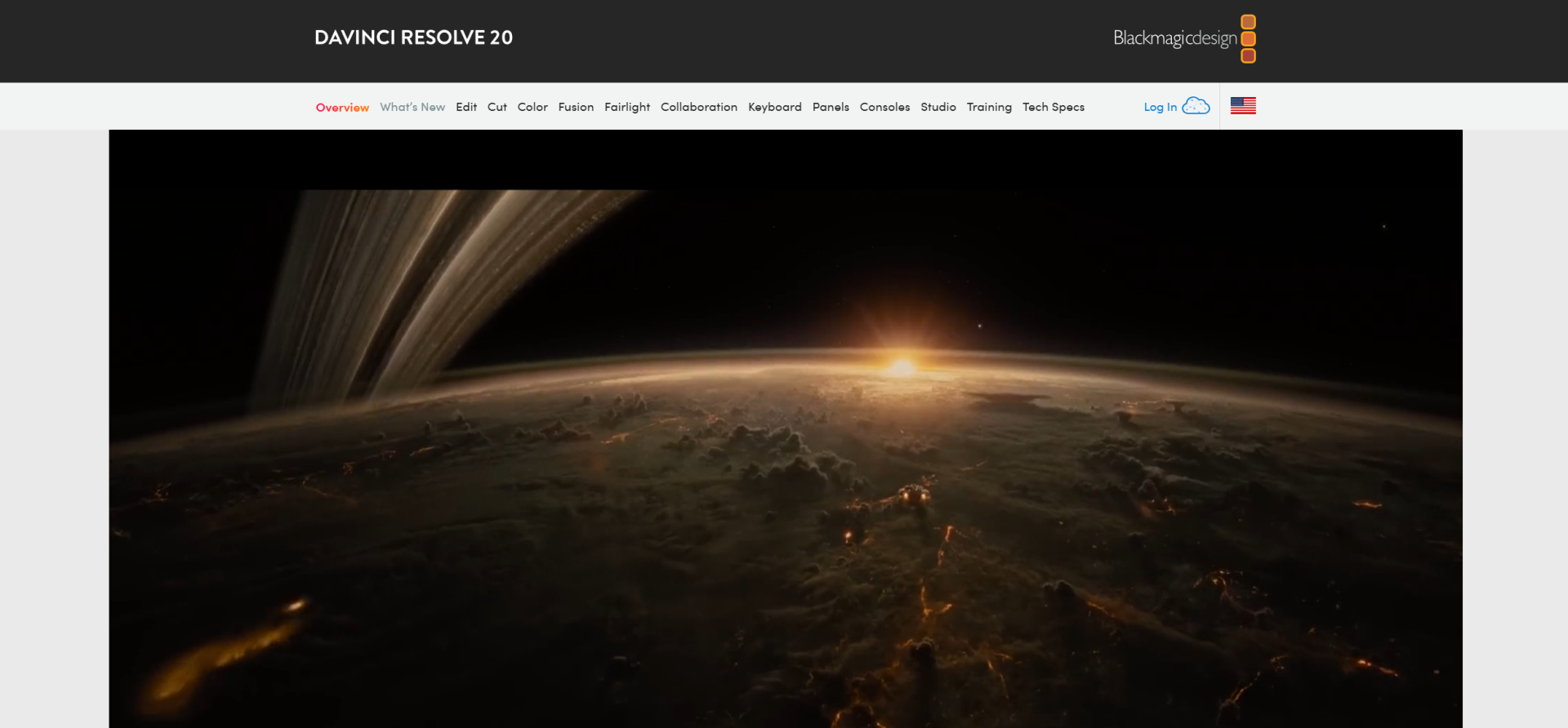The width and height of the screenshot is (1568, 728).
Task: Open the Panels tab
Action: (x=831, y=107)
